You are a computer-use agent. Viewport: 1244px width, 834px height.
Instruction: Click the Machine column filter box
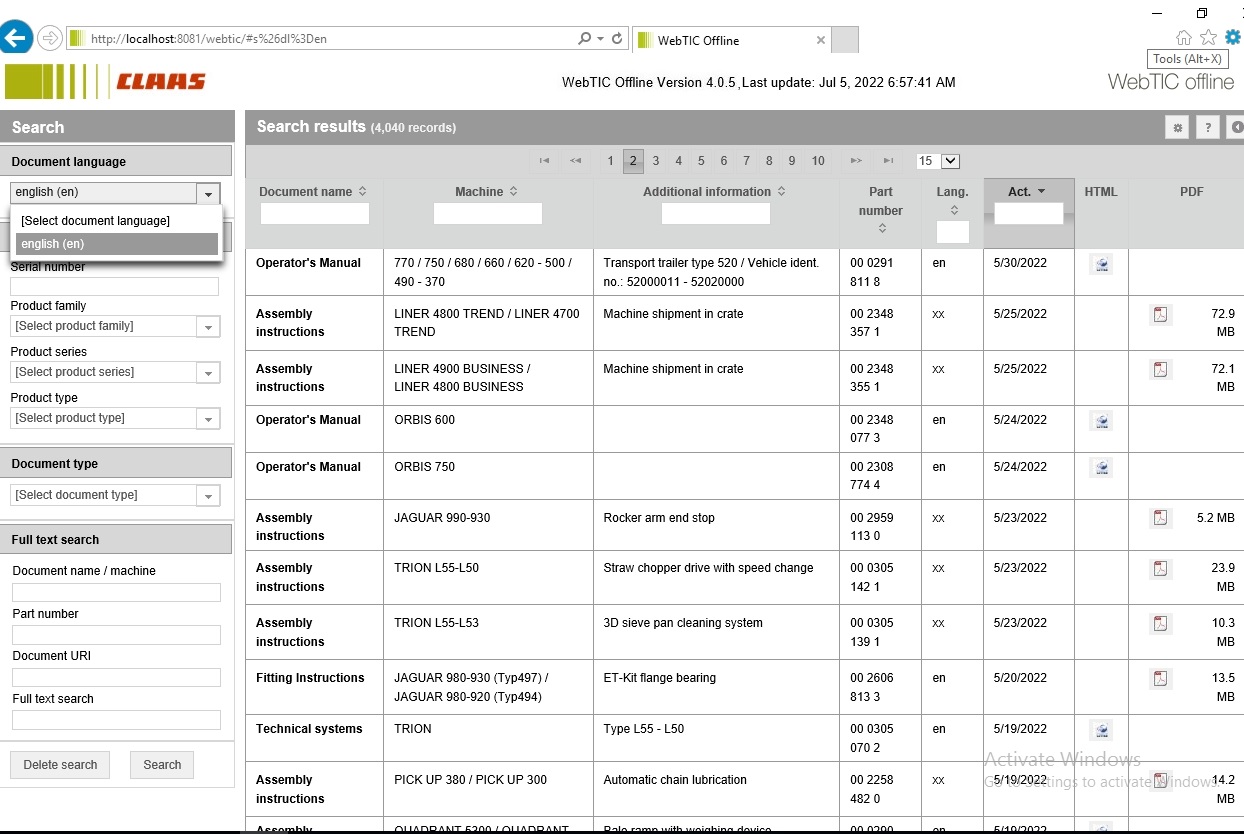pyautogui.click(x=488, y=214)
